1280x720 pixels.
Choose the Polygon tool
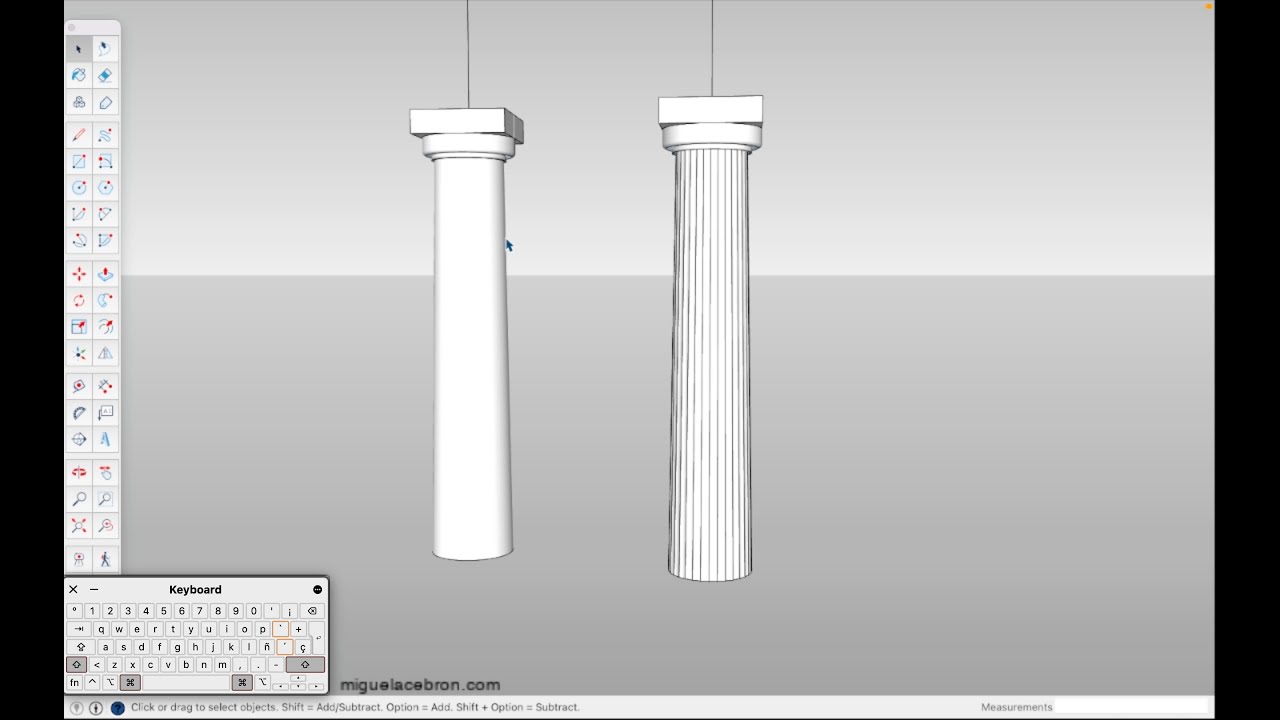(x=105, y=187)
